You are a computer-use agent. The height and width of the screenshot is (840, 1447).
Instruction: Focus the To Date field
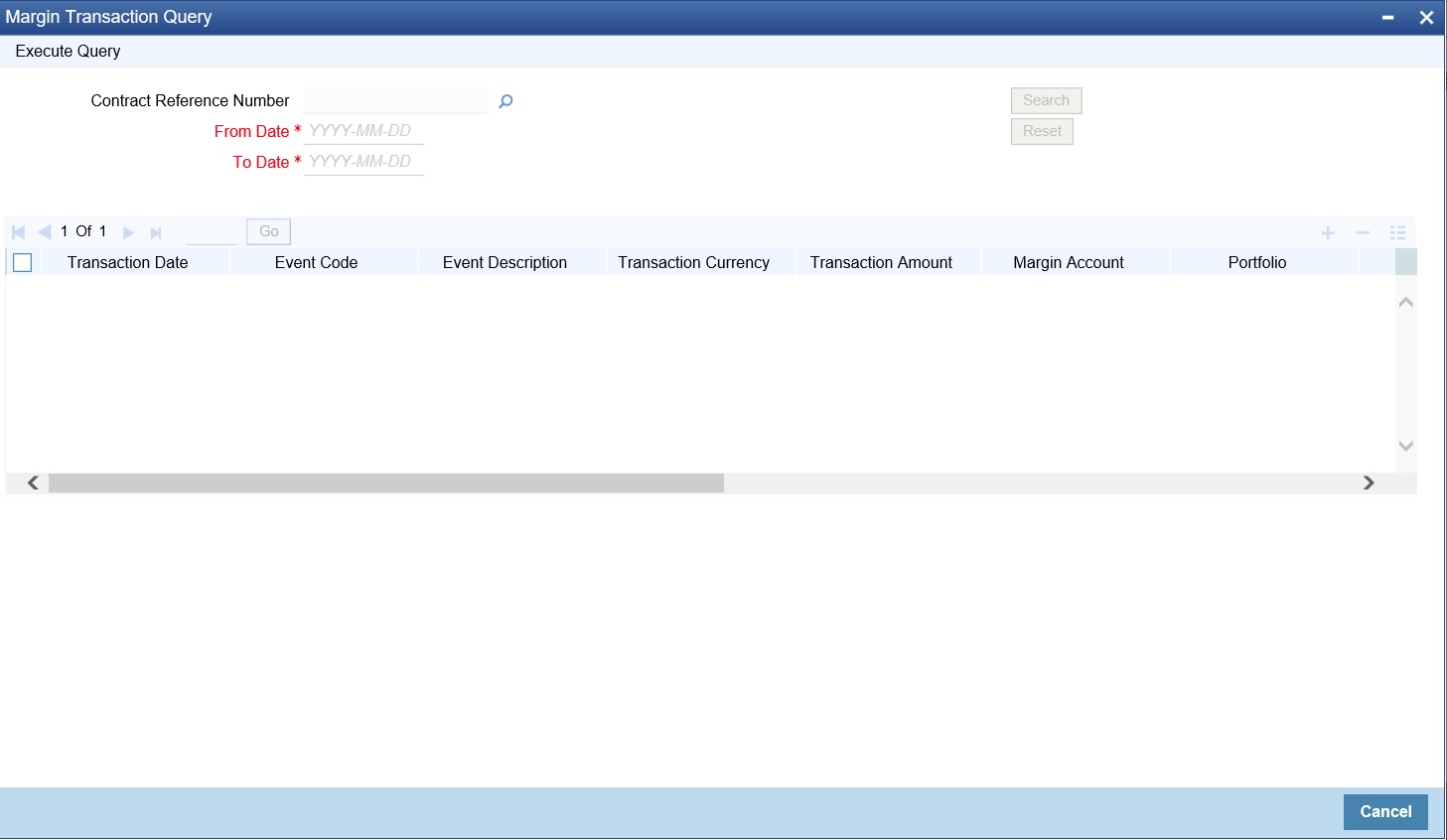[363, 162]
